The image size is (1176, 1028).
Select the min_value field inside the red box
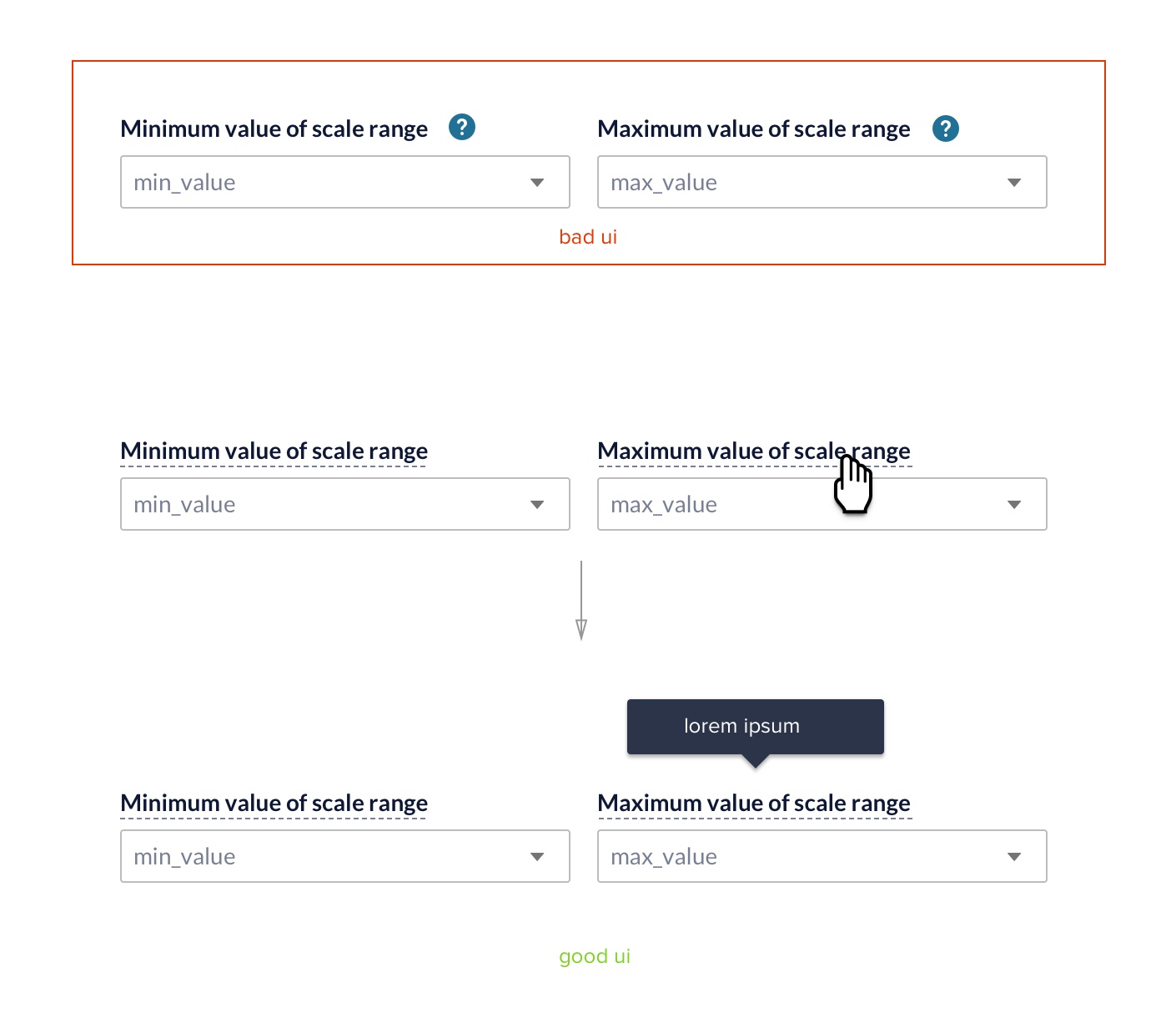345,182
